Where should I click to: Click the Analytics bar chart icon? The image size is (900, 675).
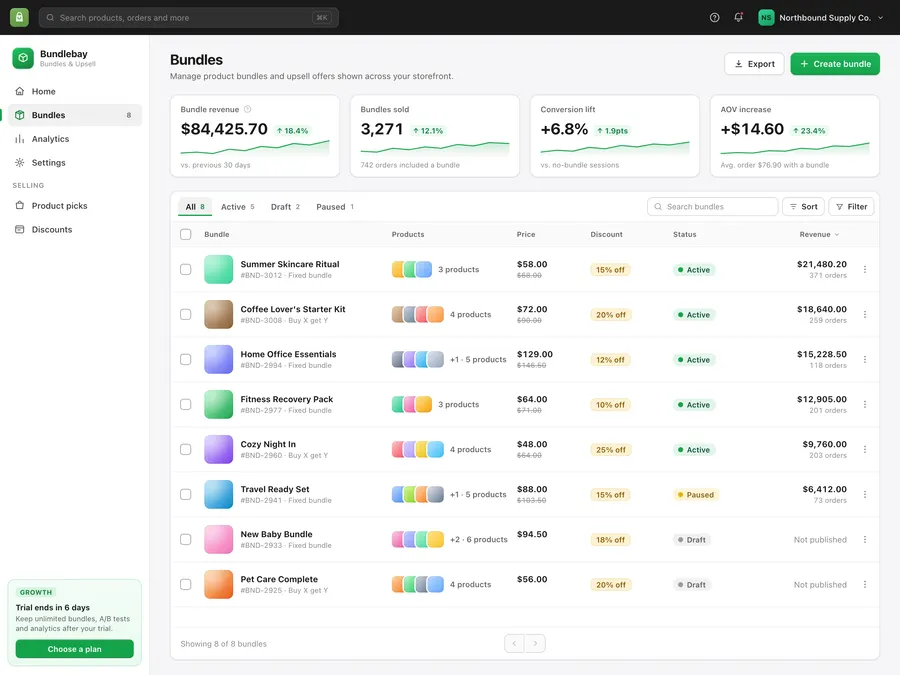tap(20, 139)
